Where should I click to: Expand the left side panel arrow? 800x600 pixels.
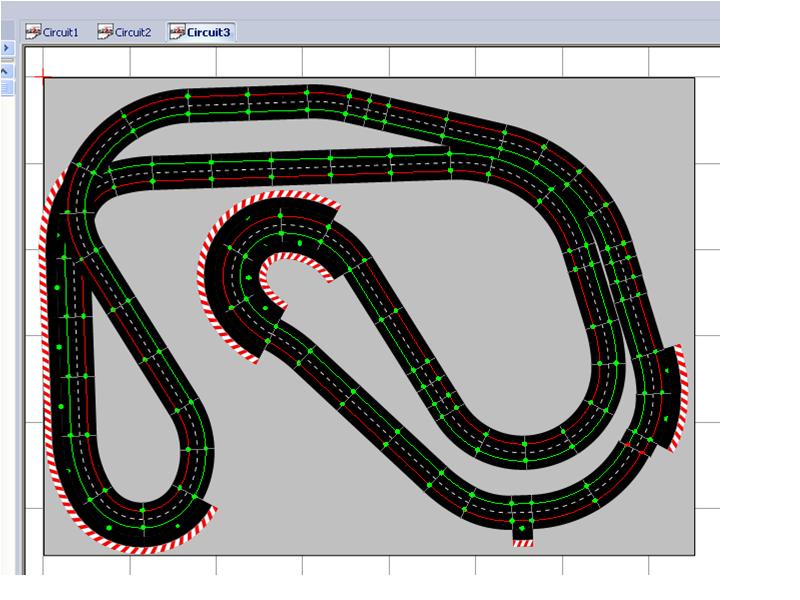tap(6, 48)
